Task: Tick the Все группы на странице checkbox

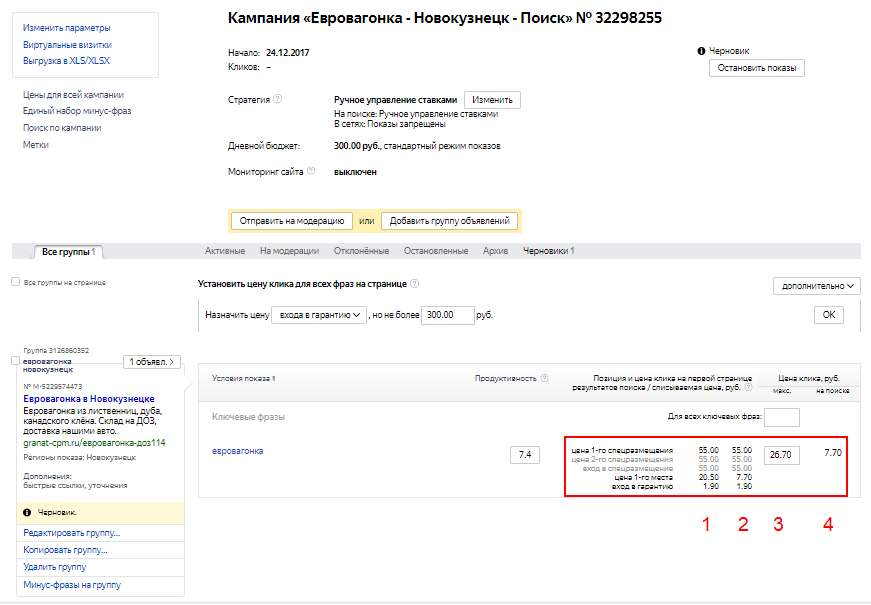Action: click(x=16, y=282)
